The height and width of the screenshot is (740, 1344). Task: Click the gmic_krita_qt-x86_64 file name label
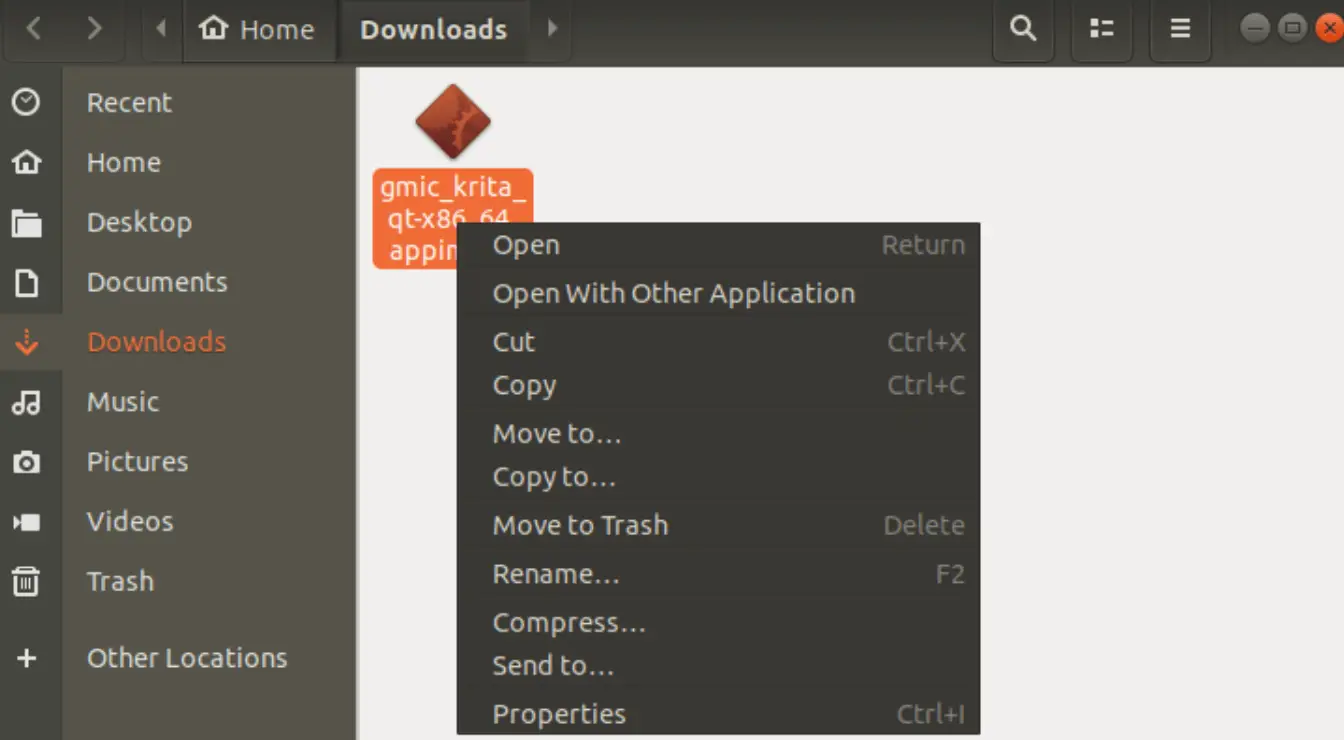tap(453, 218)
